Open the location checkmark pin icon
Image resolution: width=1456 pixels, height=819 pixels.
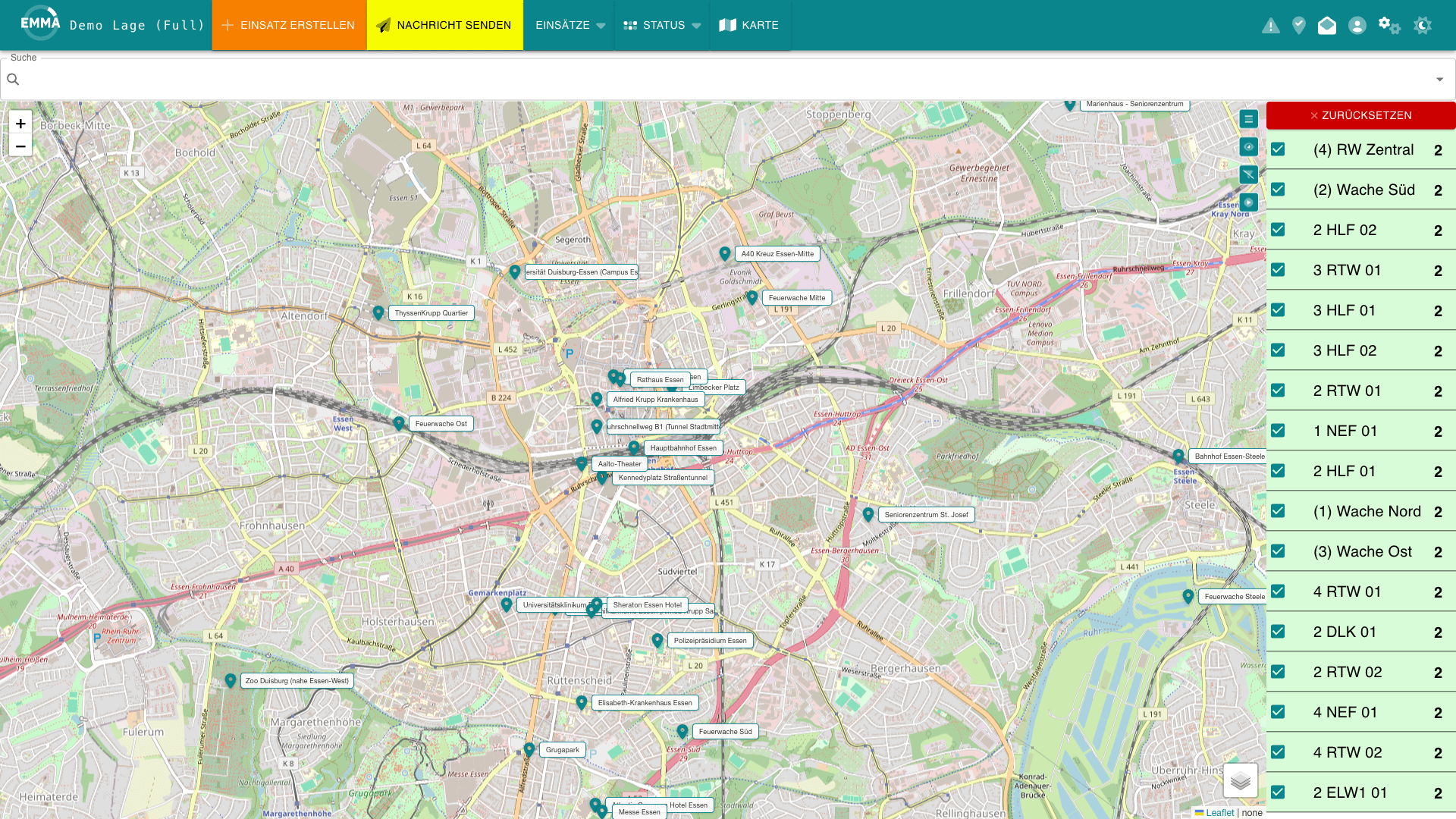[1299, 26]
